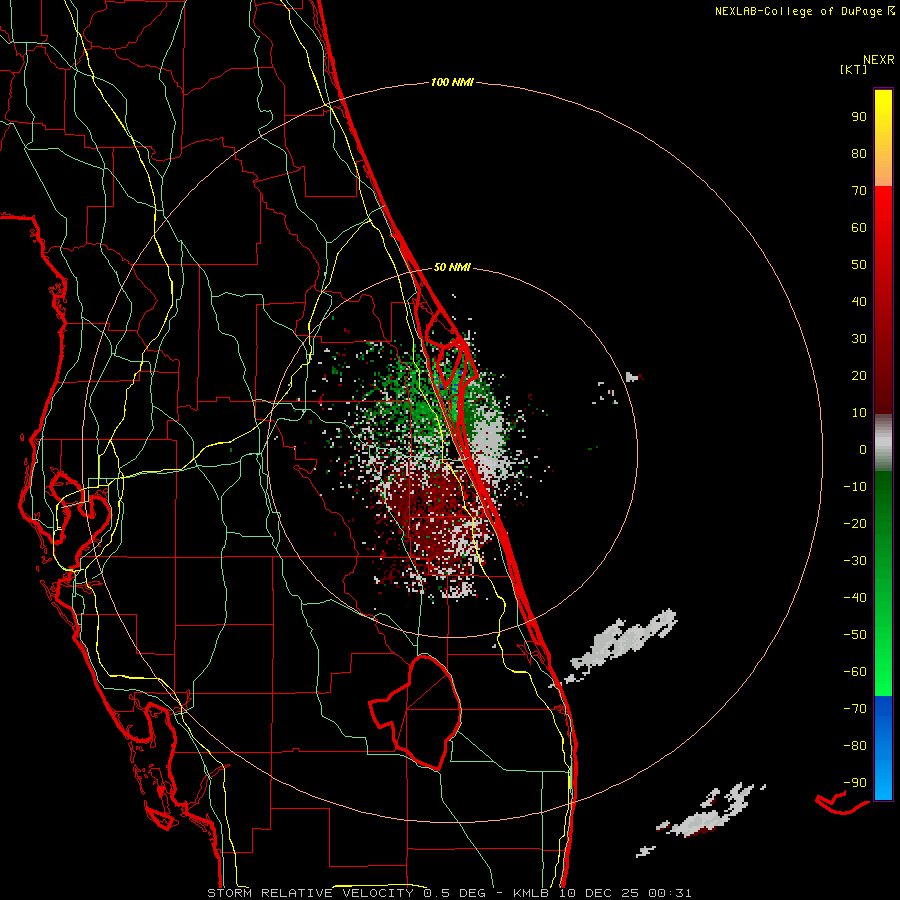The image size is (900, 900).
Task: Click the [KT] units label
Action: click(853, 69)
